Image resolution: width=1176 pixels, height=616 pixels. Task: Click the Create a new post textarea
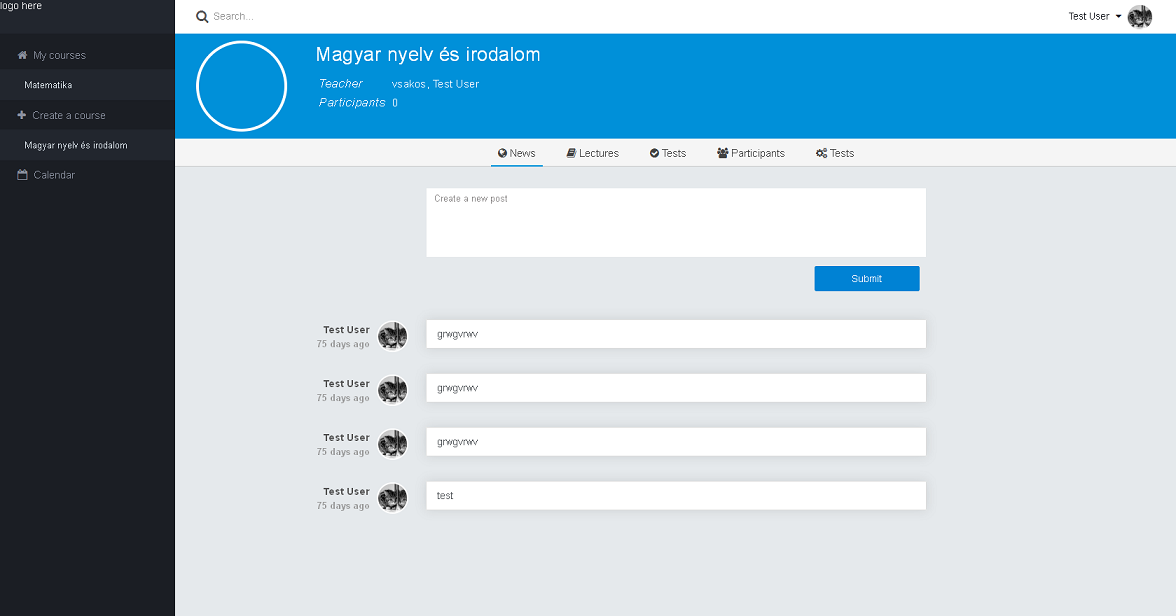tap(676, 223)
